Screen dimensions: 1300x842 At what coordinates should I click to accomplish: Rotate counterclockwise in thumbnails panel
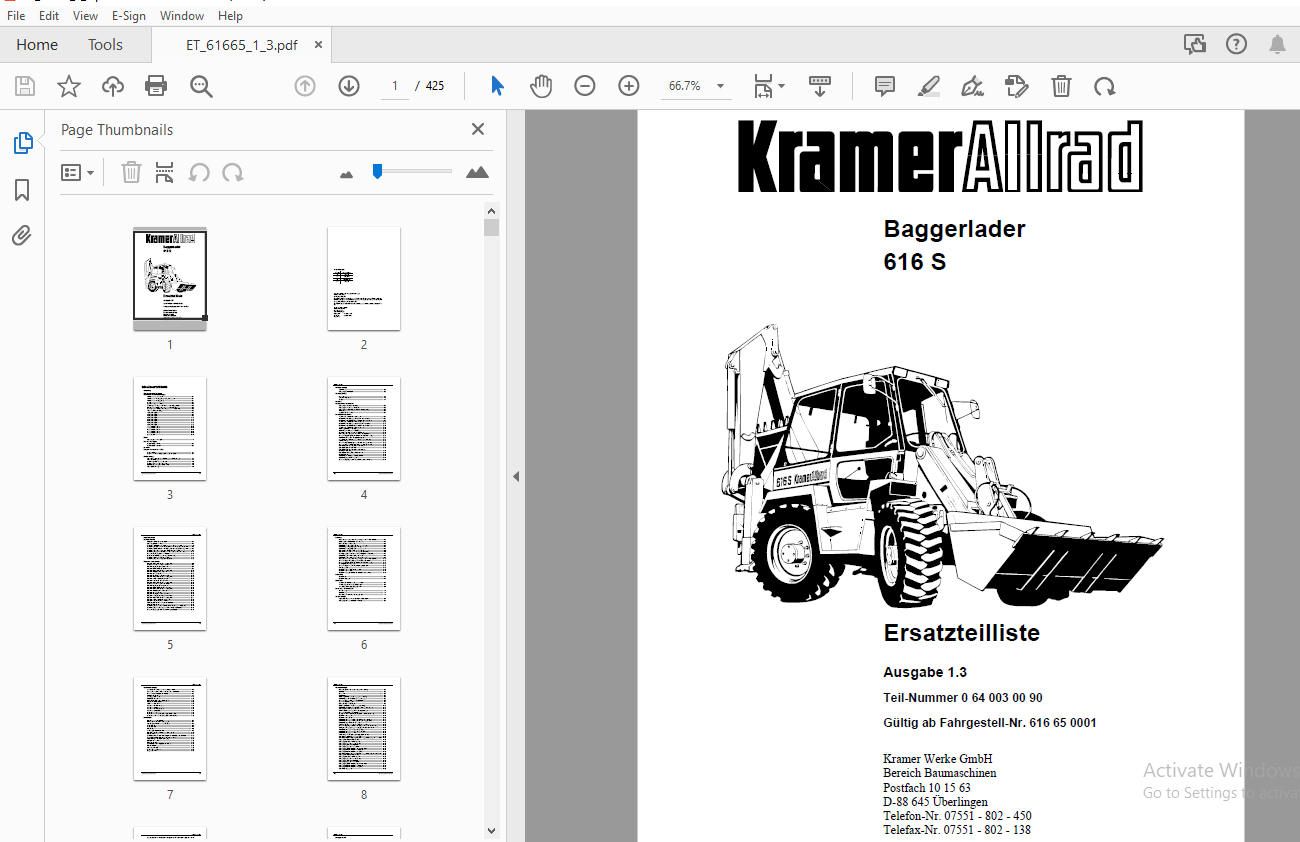tap(199, 173)
